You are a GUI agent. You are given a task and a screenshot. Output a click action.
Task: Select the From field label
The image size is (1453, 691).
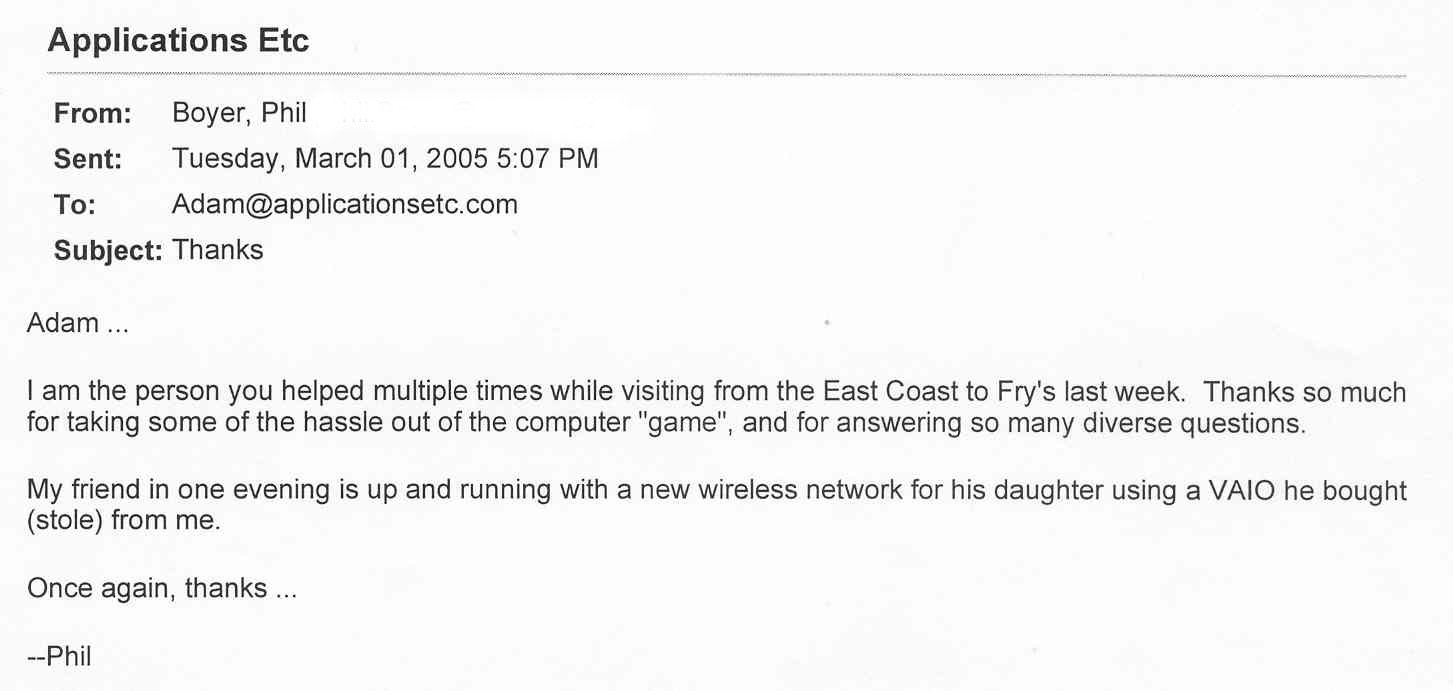93,114
